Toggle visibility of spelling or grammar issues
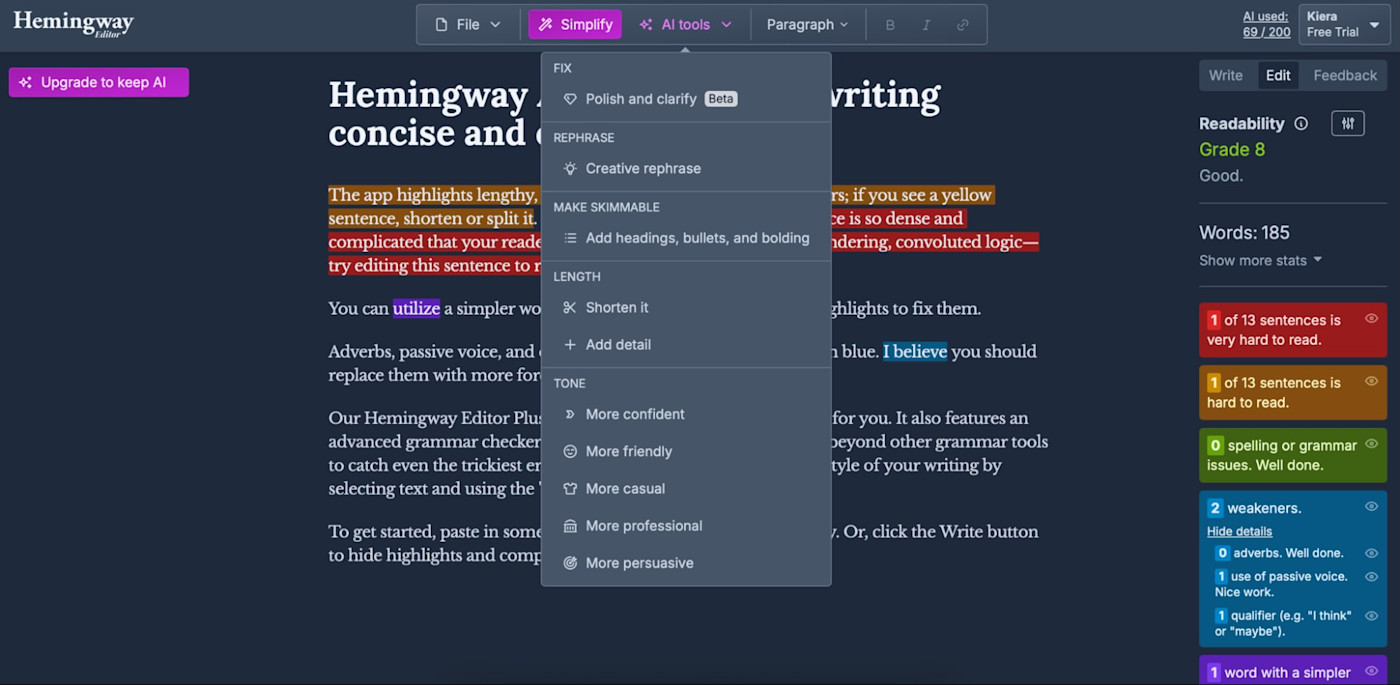The height and width of the screenshot is (685, 1400). 1372,444
